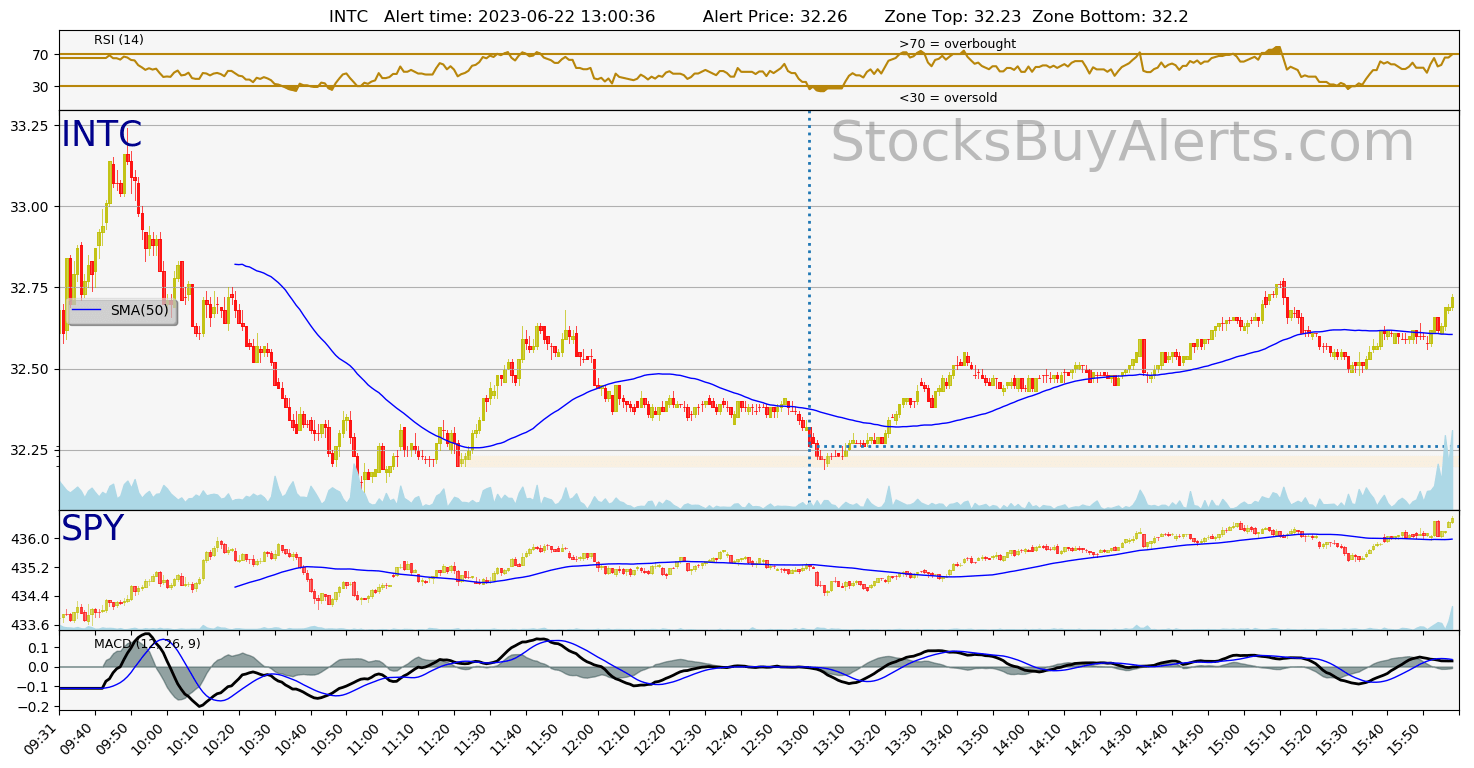Image resolution: width=1474 pixels, height=768 pixels.
Task: Click the 33.25 price axis label
Action: (x=28, y=126)
